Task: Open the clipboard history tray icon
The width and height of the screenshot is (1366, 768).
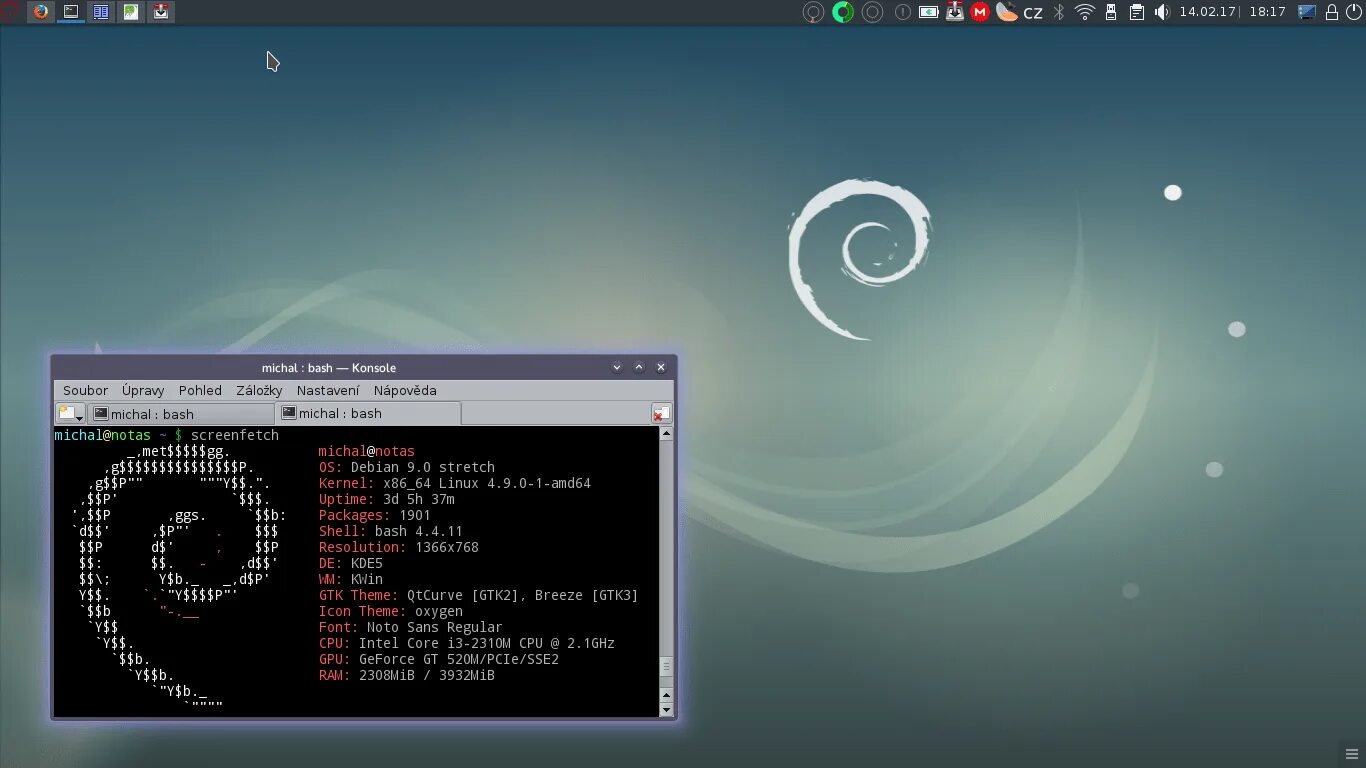Action: coord(1137,12)
